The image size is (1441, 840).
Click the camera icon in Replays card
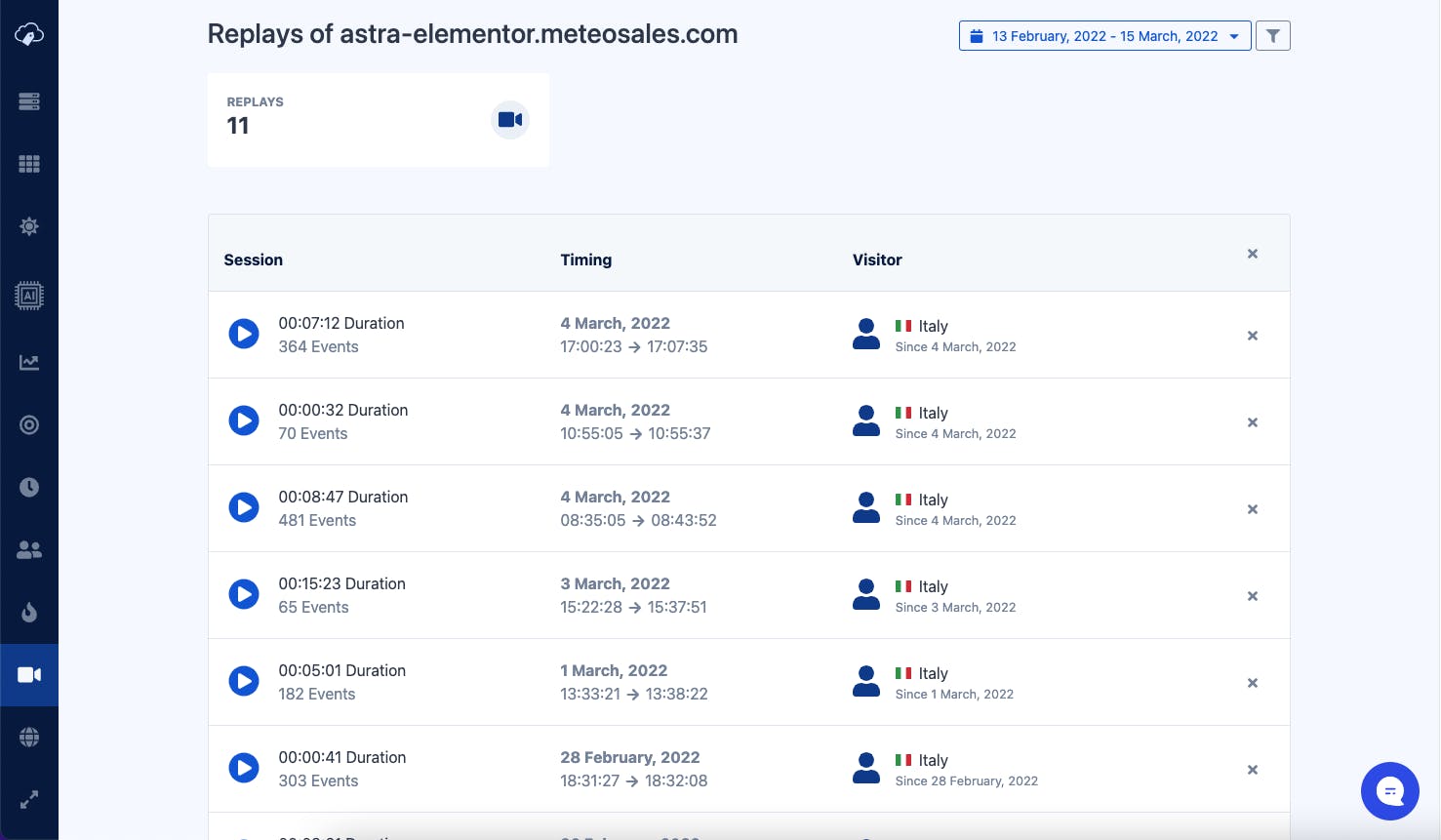coord(510,120)
